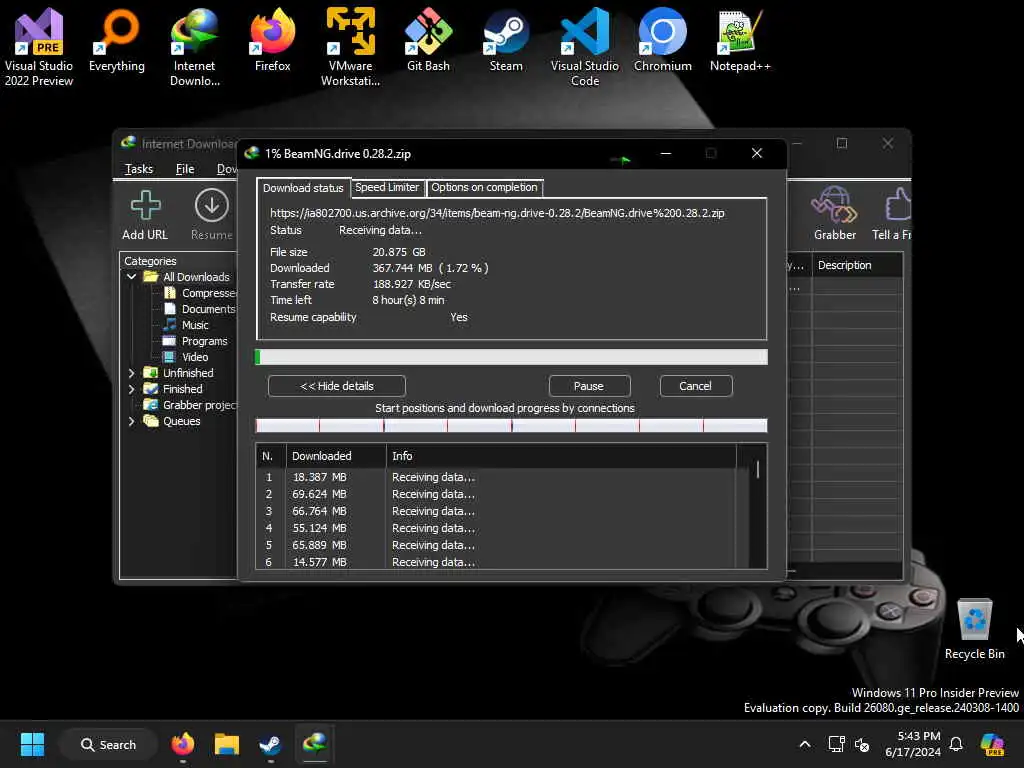Pause the BeamNG.drive download

point(589,386)
